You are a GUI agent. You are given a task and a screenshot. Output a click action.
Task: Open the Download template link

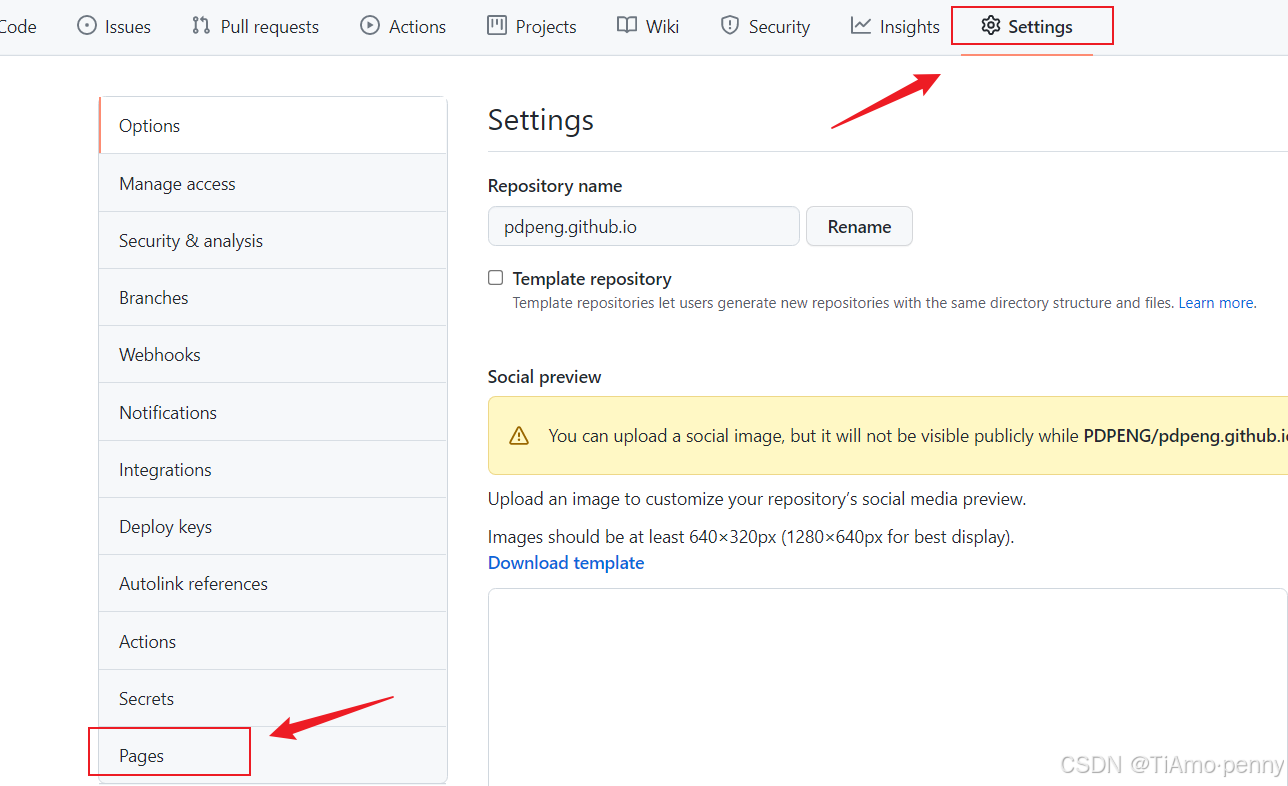[566, 563]
